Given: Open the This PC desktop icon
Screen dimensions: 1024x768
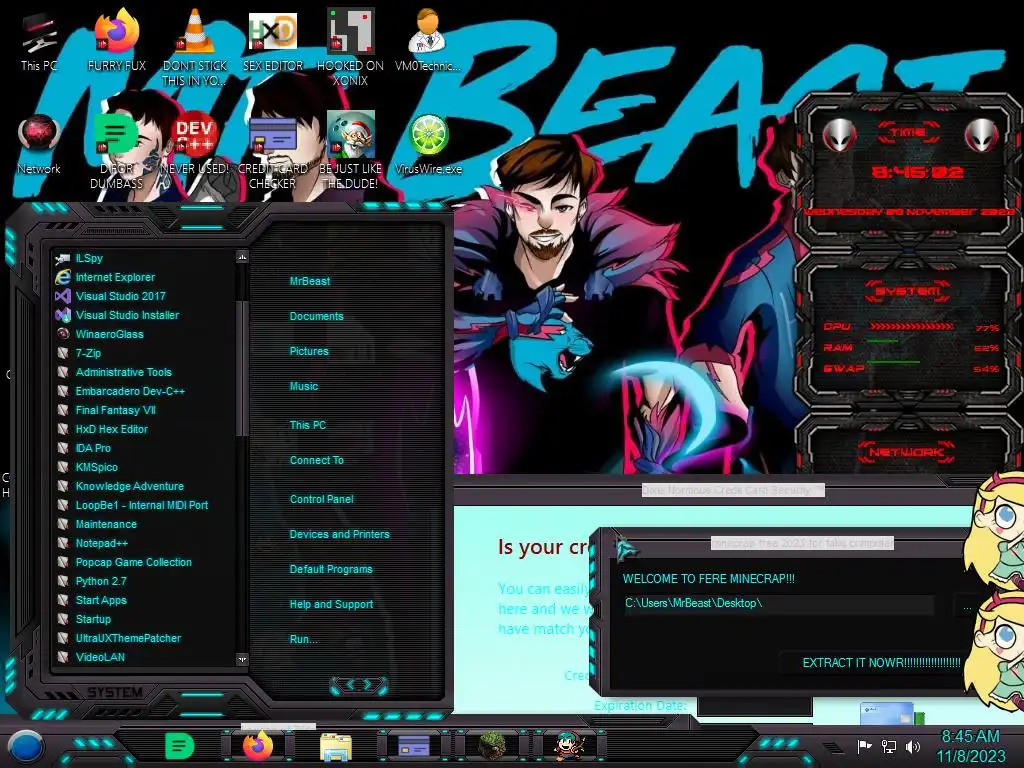Looking at the screenshot, I should (x=39, y=42).
